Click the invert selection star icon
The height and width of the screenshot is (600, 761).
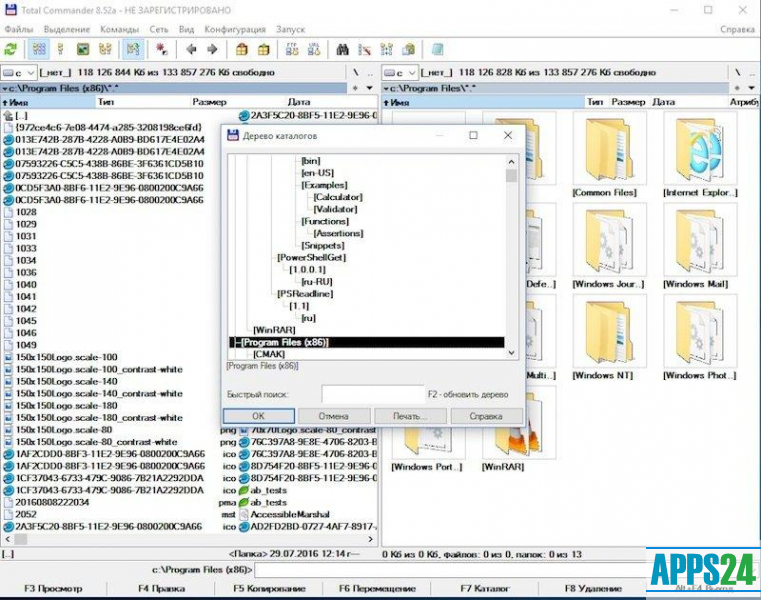[162, 49]
